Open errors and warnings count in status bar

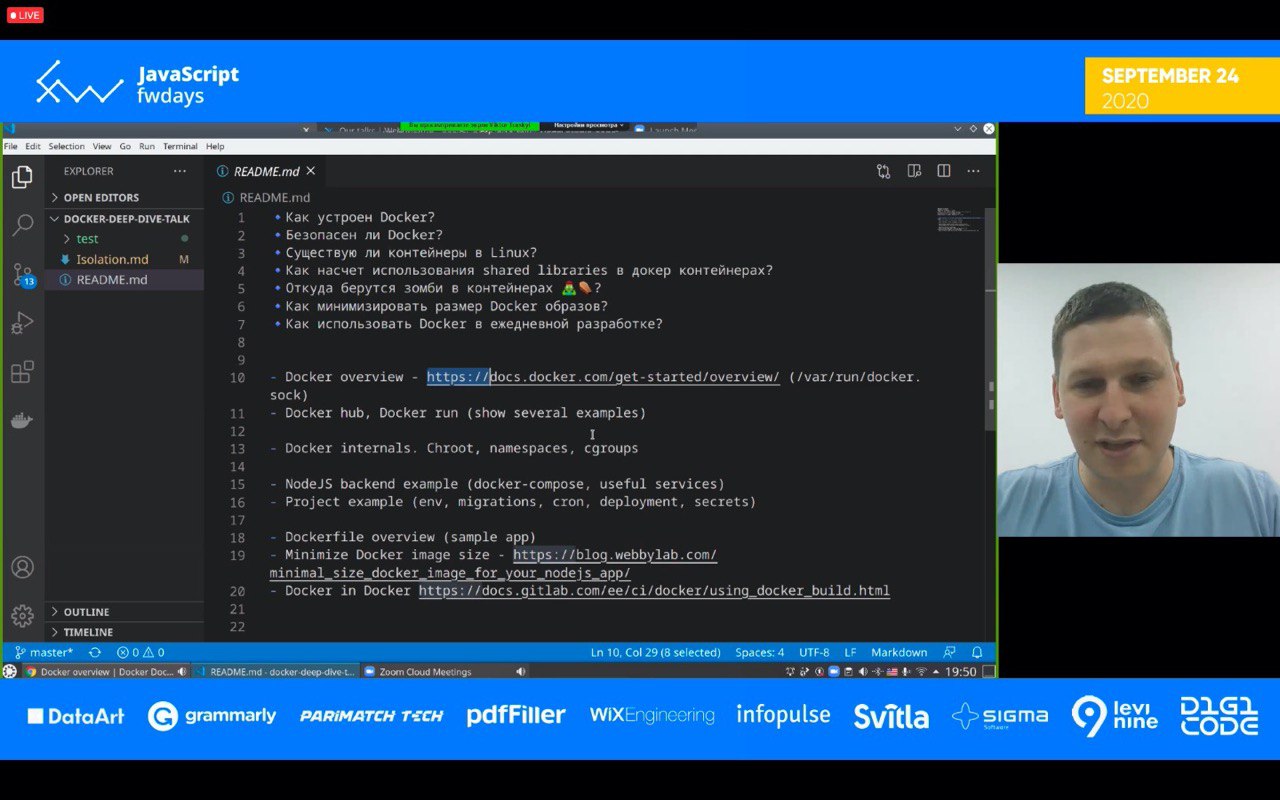(x=141, y=652)
